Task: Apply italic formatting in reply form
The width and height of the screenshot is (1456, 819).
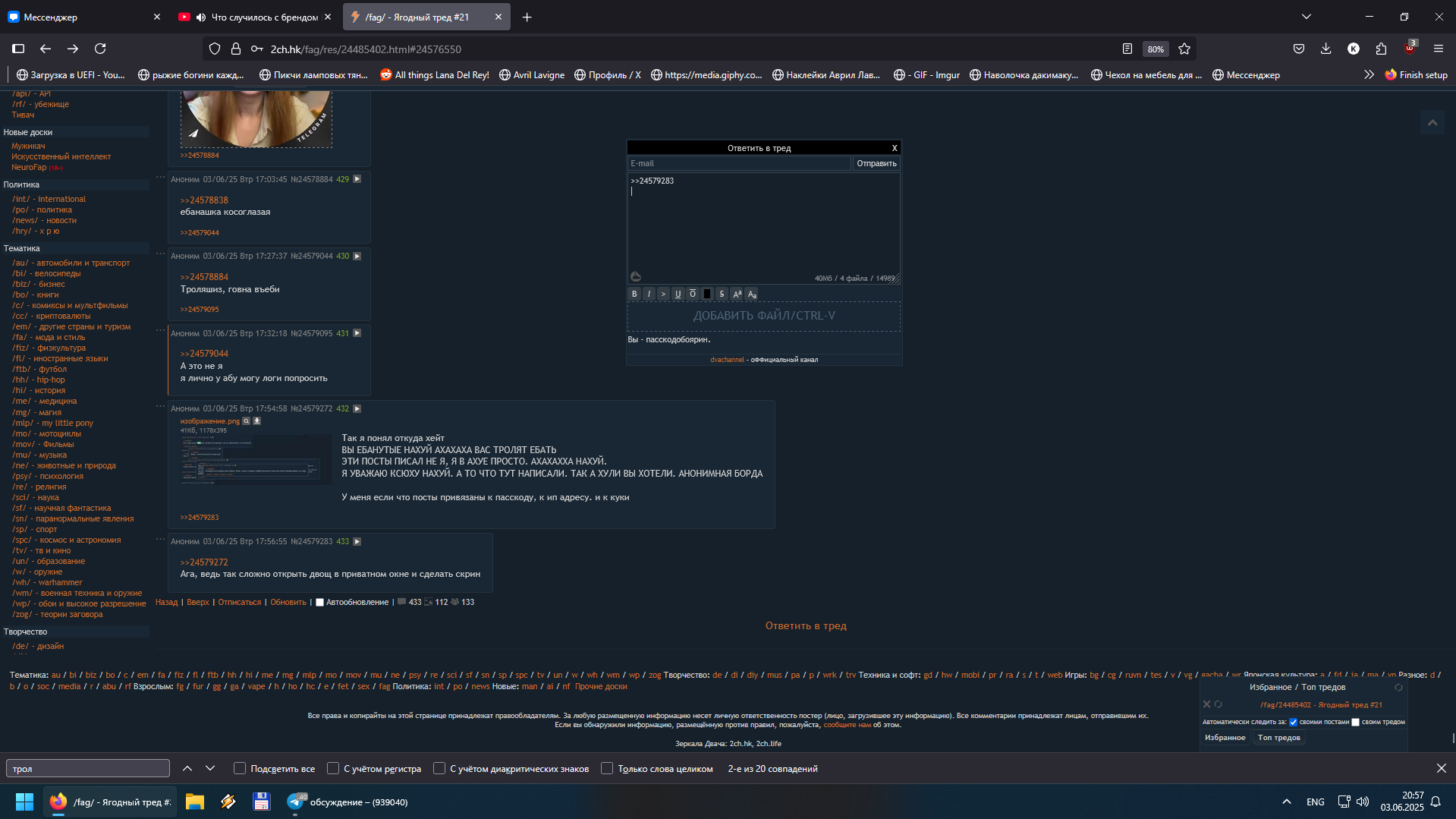Action: pyautogui.click(x=649, y=294)
